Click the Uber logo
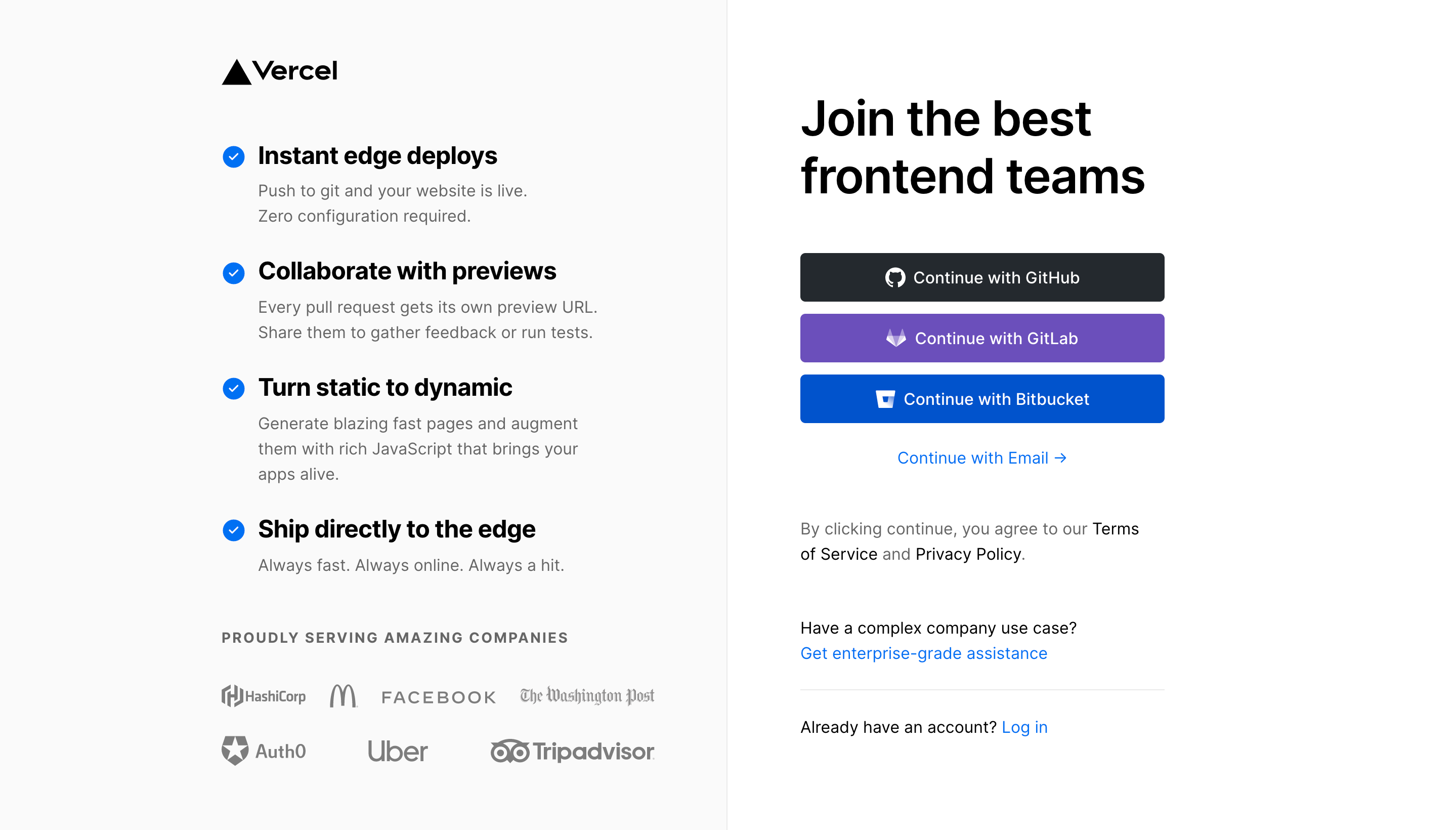Viewport: 1456px width, 830px height. click(x=397, y=752)
